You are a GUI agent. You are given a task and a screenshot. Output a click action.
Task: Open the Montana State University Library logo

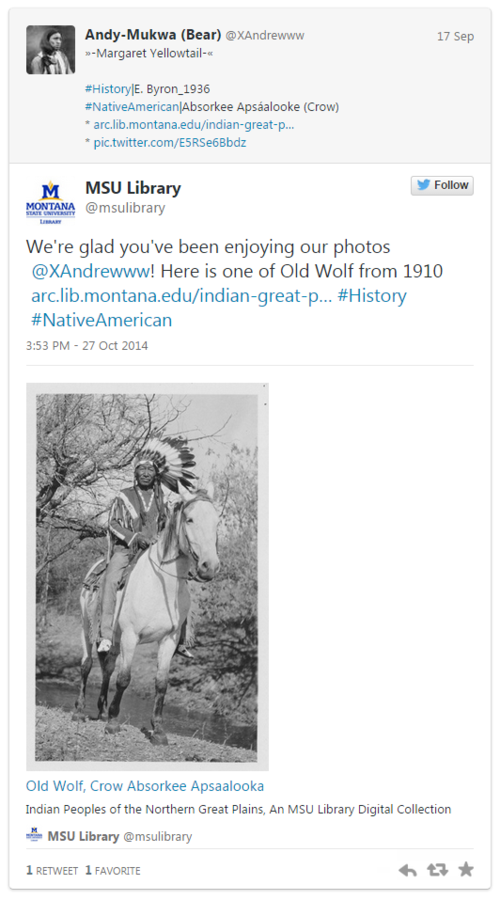(51, 203)
